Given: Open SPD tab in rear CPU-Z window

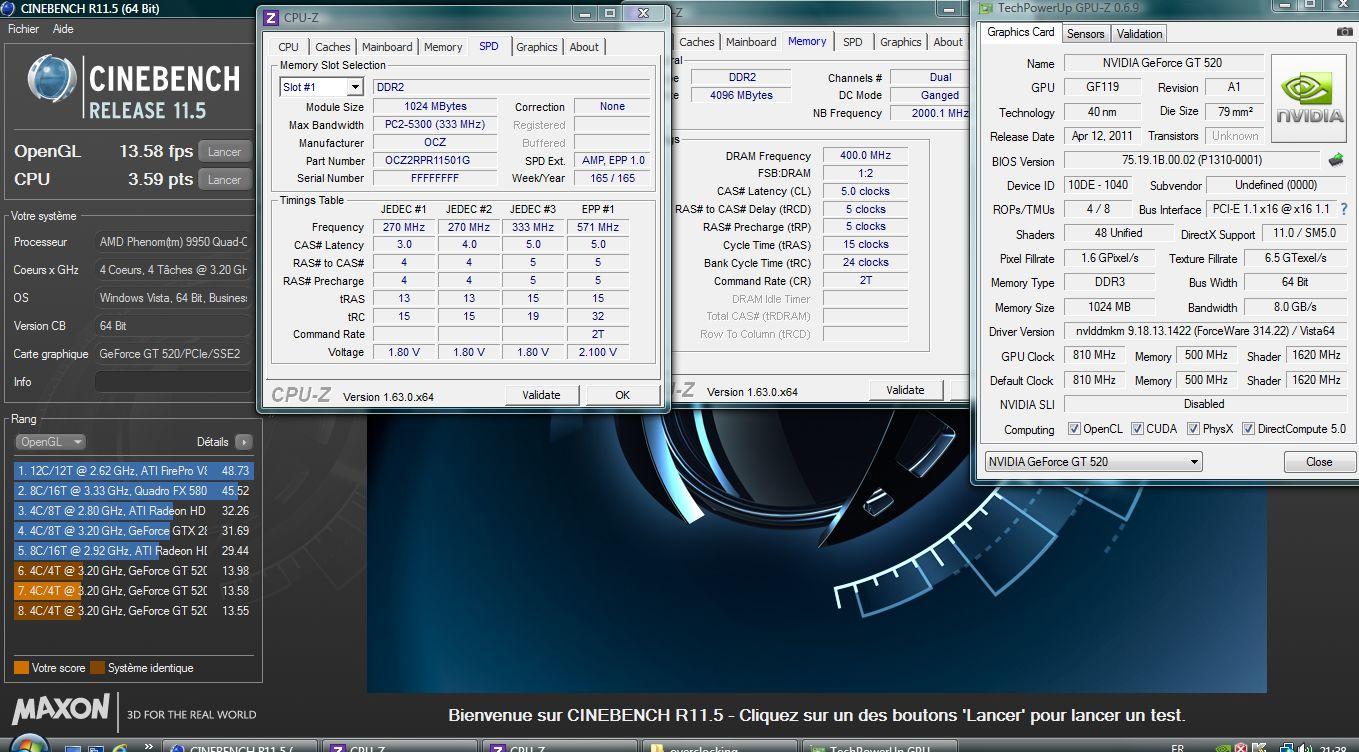Looking at the screenshot, I should 852,42.
